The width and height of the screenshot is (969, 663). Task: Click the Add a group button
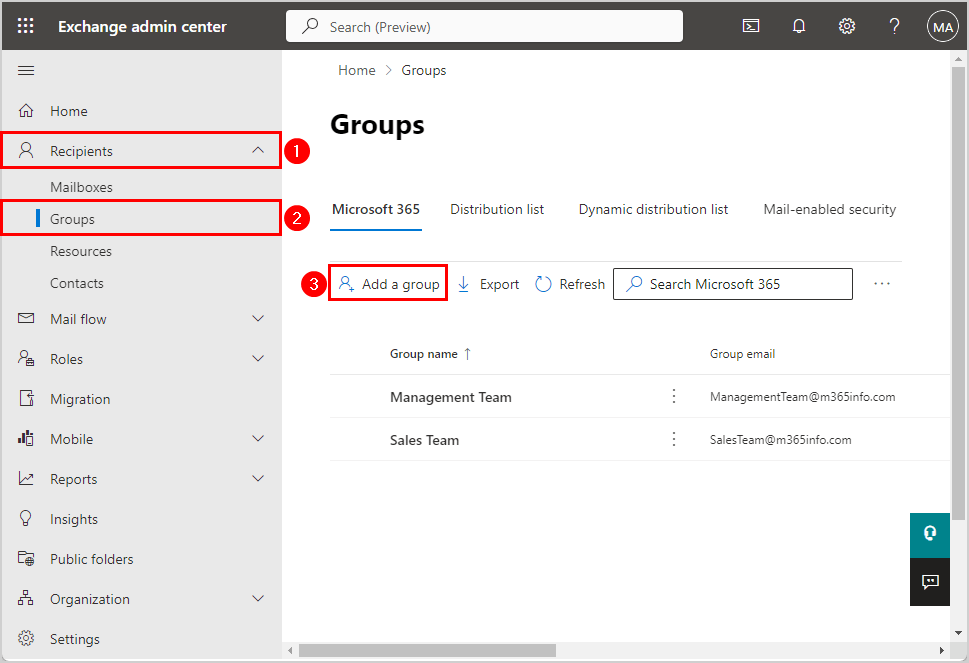pos(388,283)
